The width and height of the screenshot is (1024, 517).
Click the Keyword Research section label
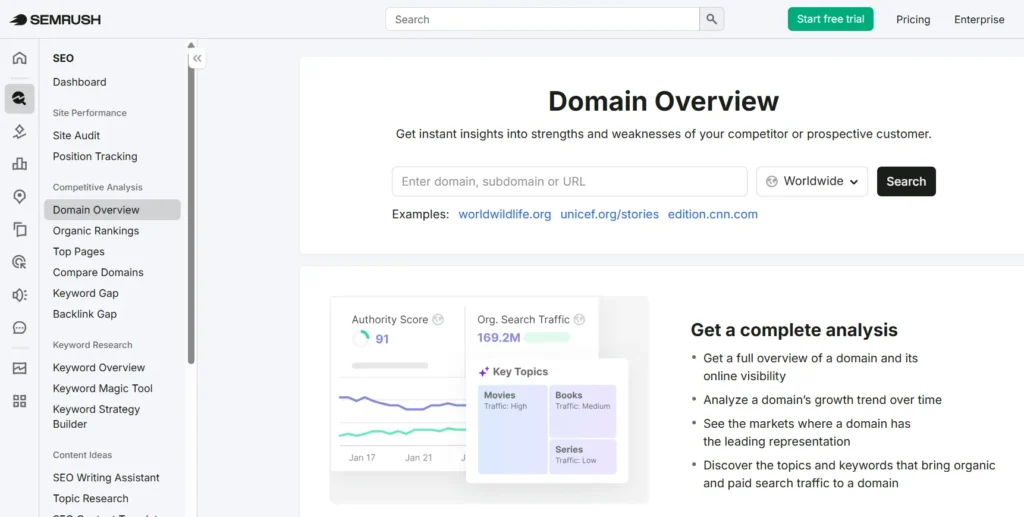(92, 345)
